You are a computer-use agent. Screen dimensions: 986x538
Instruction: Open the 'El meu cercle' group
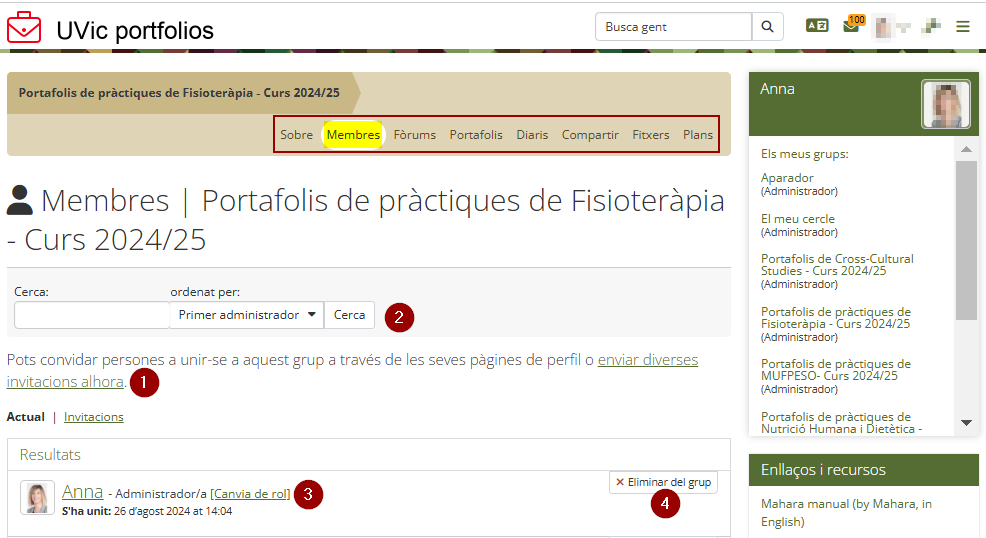pyautogui.click(x=798, y=219)
